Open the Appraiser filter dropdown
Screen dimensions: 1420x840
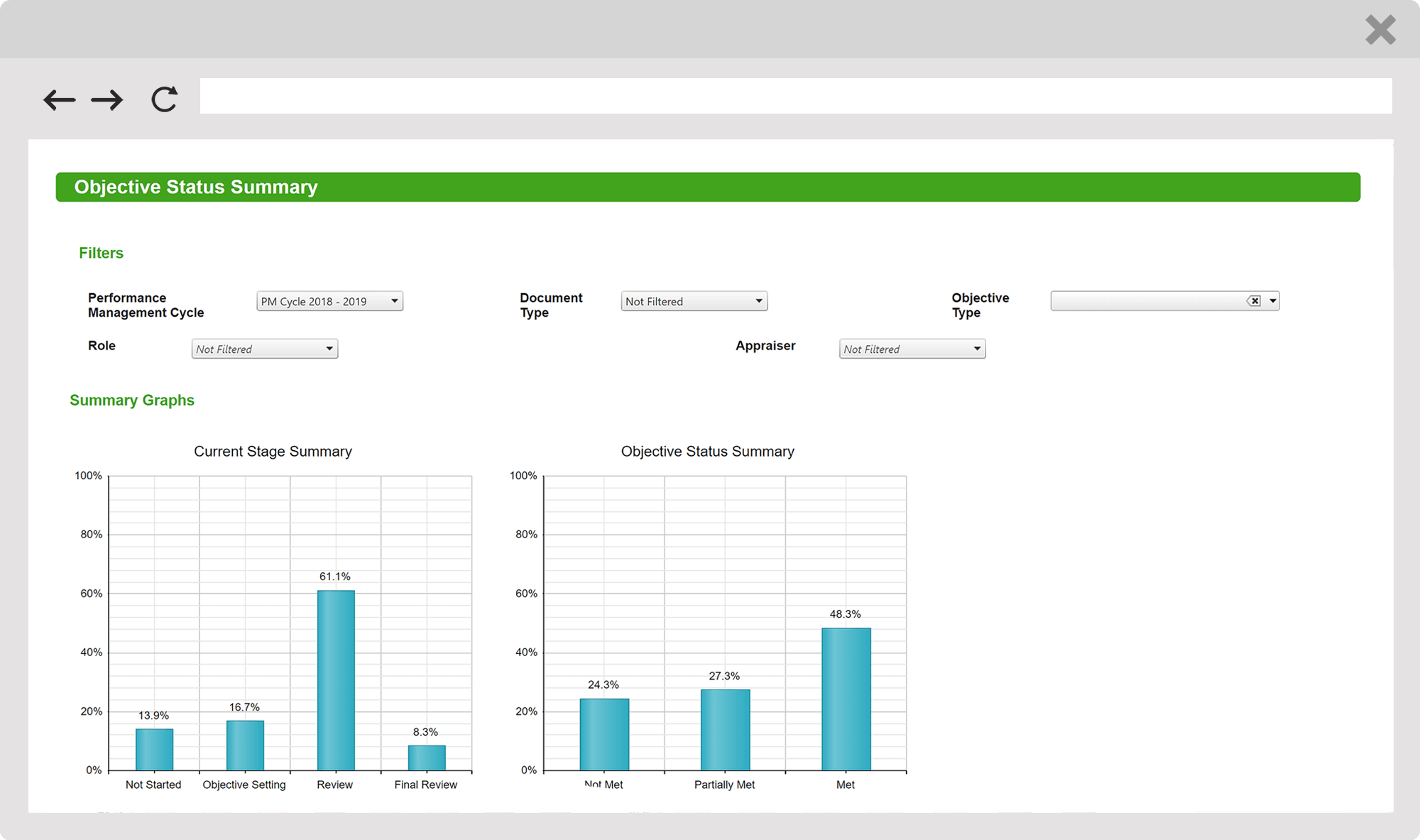click(912, 349)
